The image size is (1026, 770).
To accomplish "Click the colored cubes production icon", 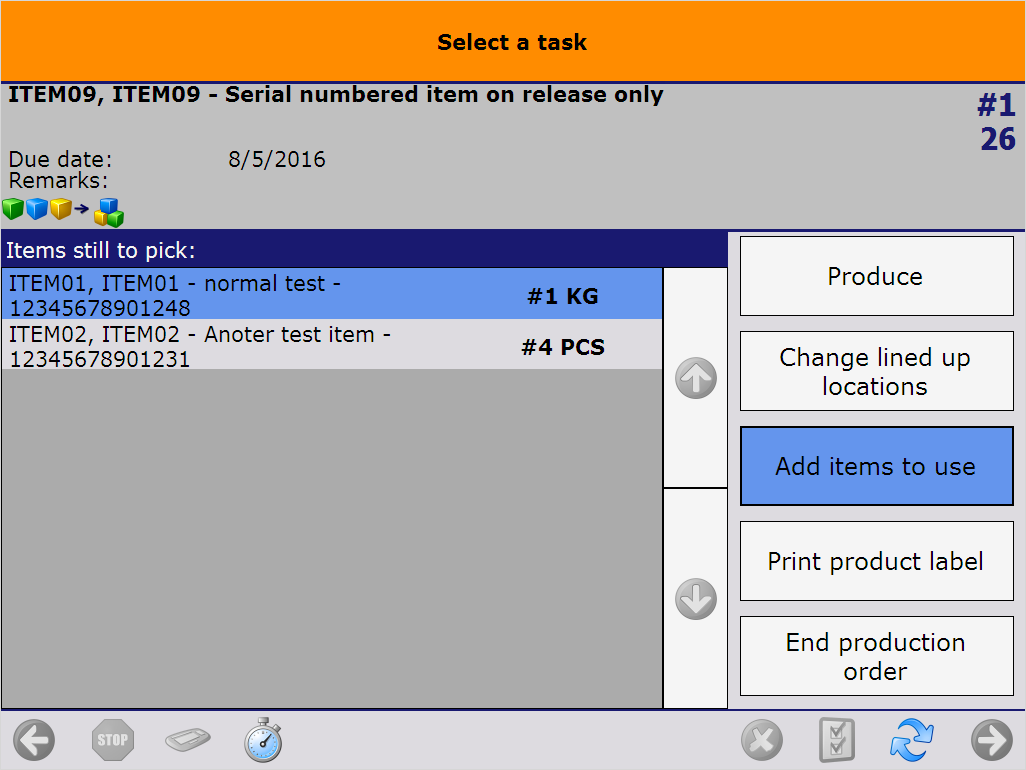I will [62, 211].
